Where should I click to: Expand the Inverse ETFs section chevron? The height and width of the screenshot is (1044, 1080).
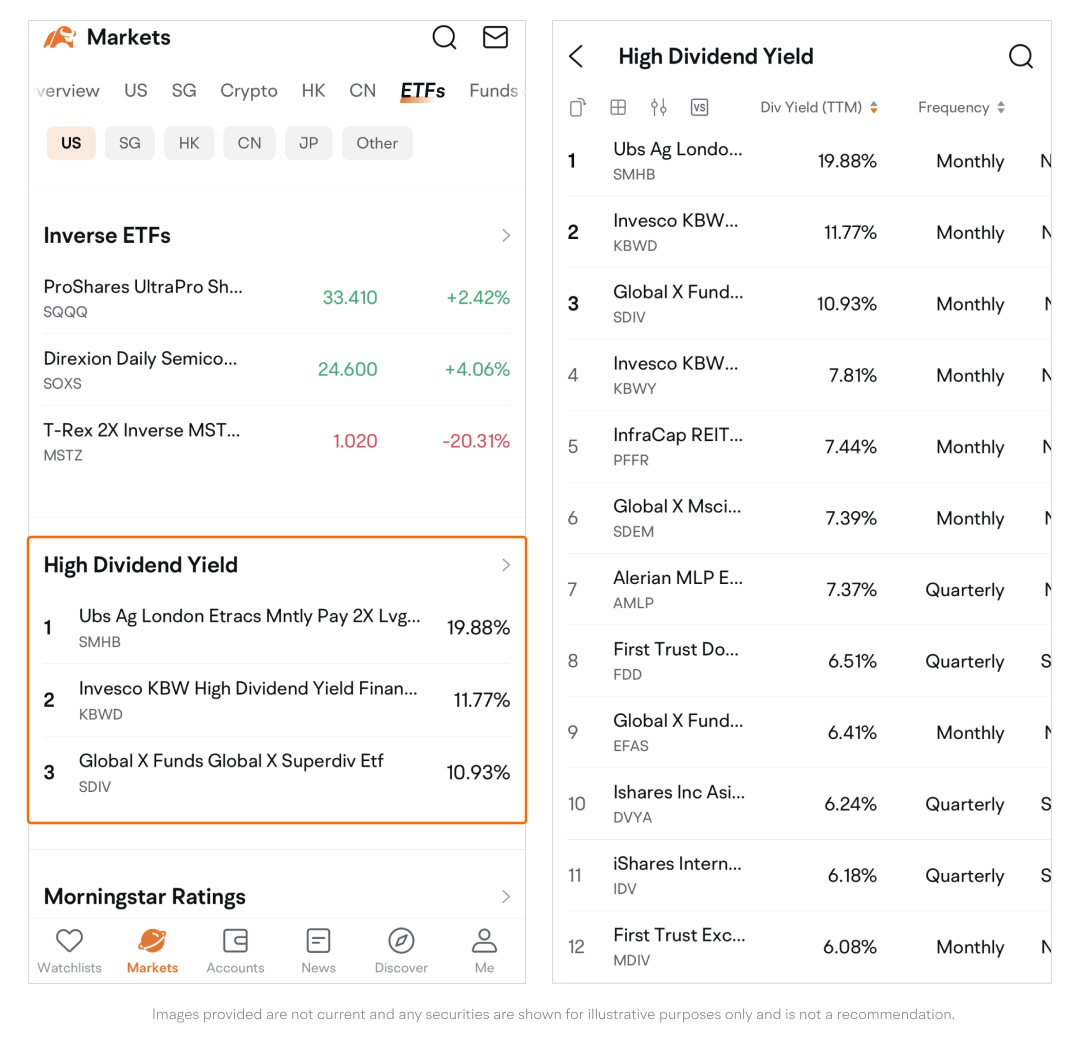pos(506,236)
